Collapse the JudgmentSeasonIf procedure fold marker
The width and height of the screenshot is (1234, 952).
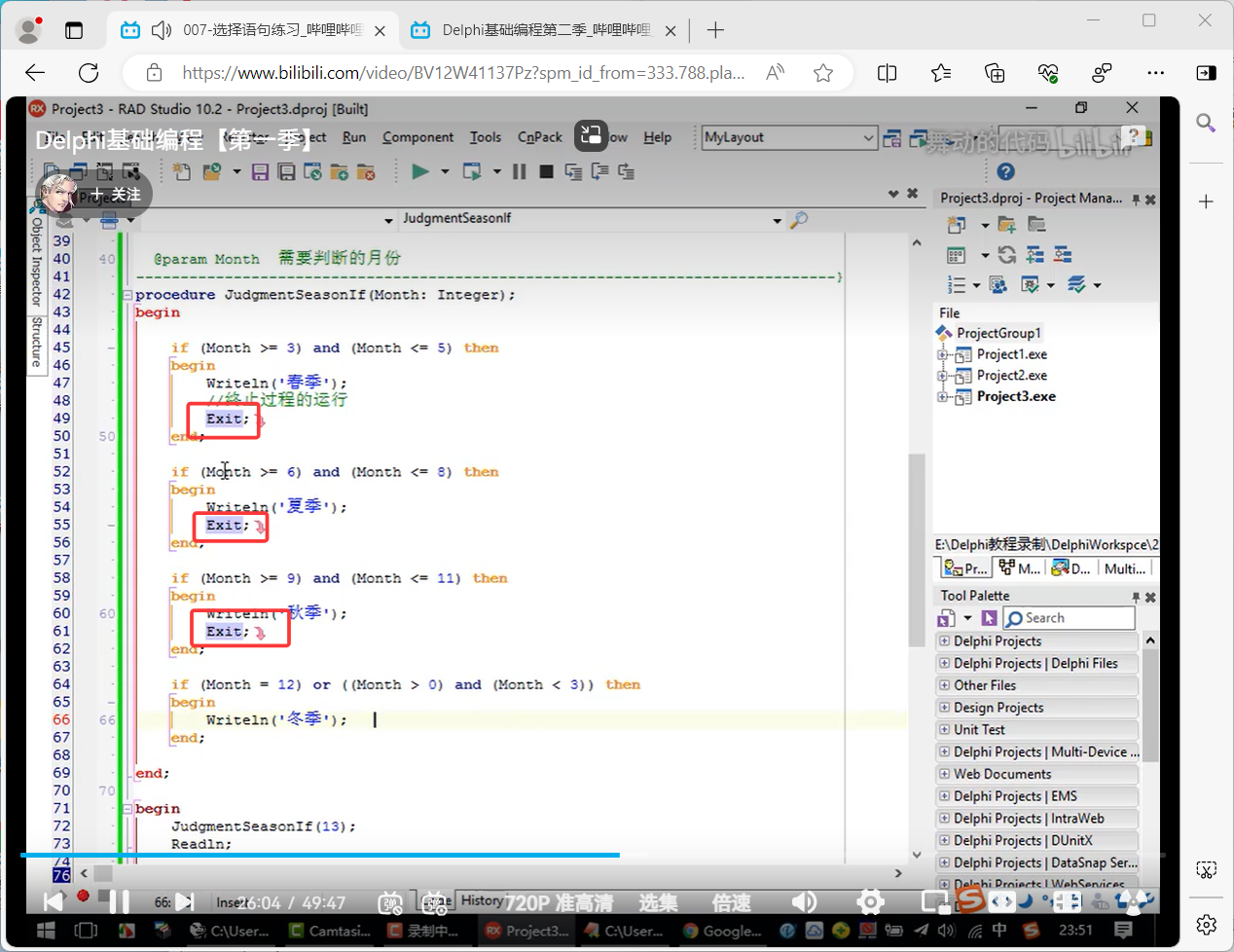[127, 295]
